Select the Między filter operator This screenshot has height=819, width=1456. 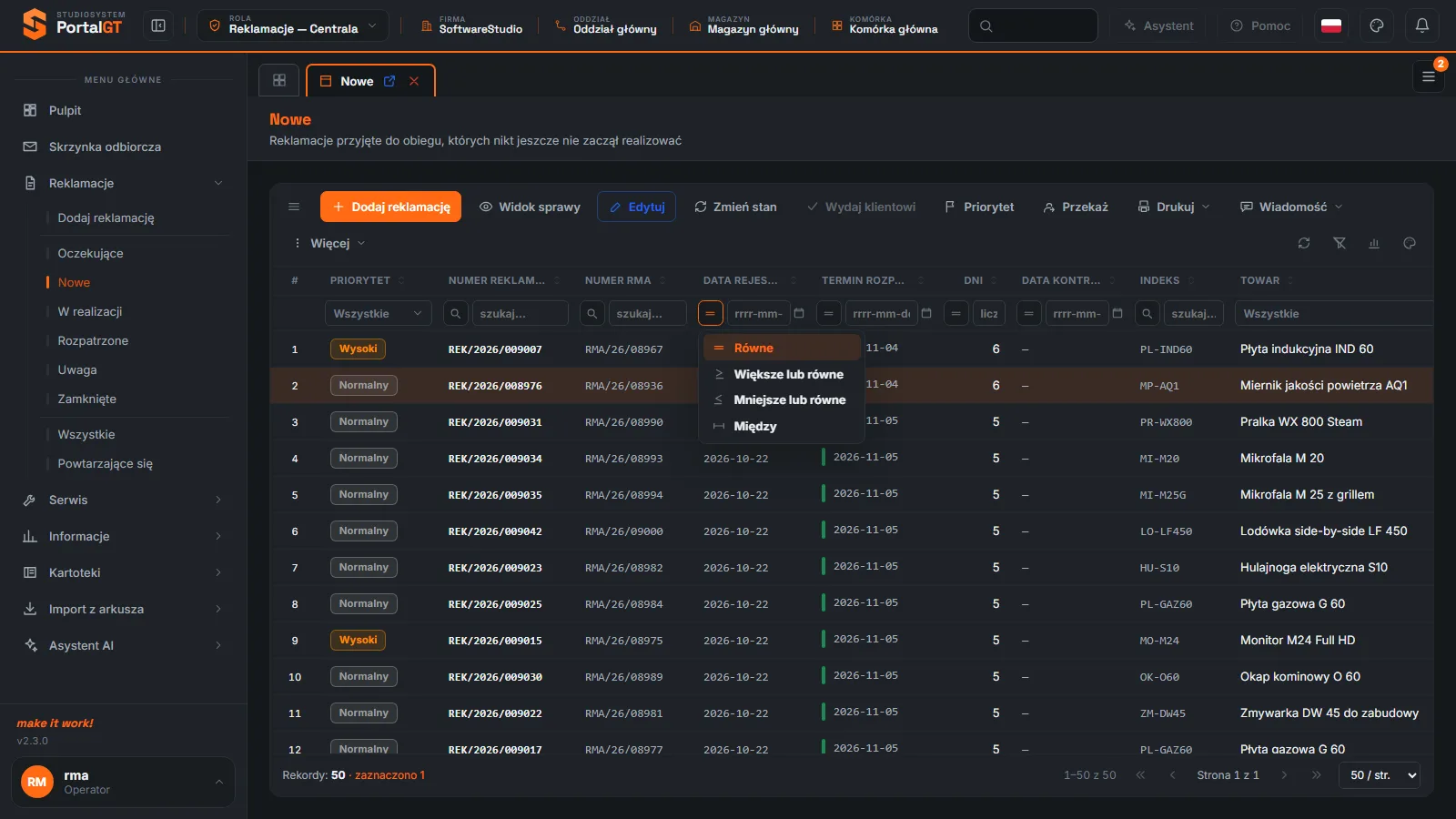tap(781, 426)
